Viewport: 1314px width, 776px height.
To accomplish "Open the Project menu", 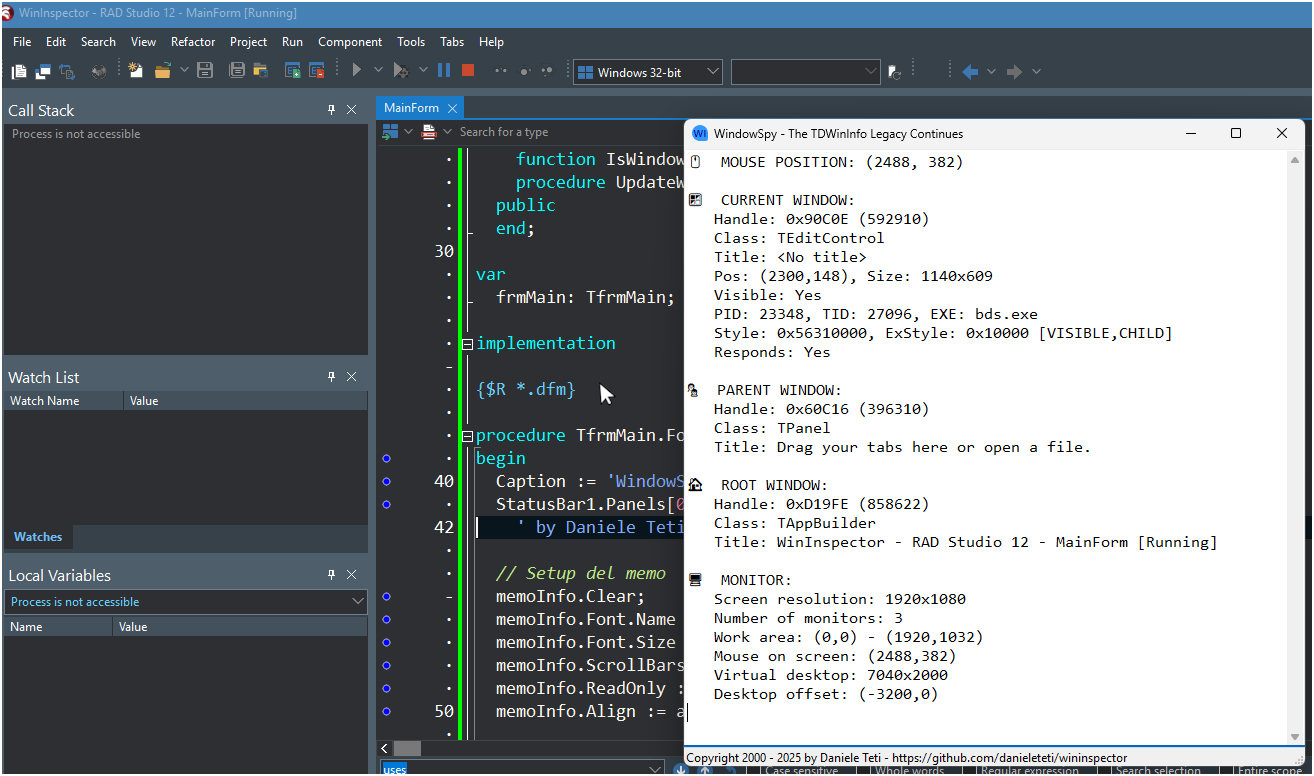I will pyautogui.click(x=248, y=42).
